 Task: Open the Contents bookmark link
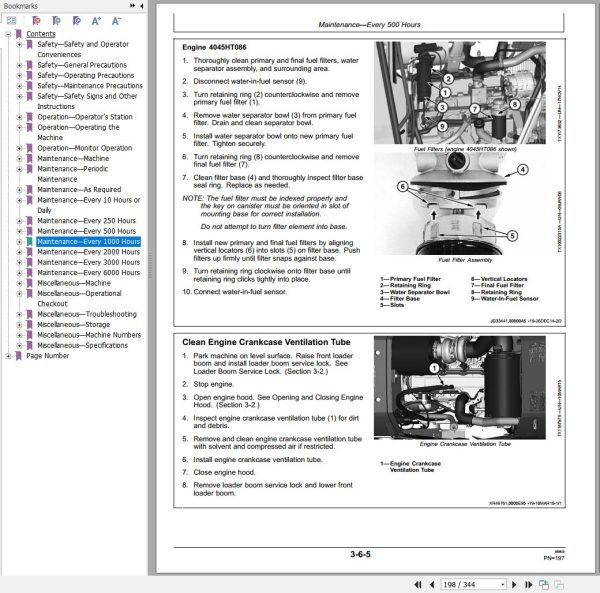(x=41, y=34)
